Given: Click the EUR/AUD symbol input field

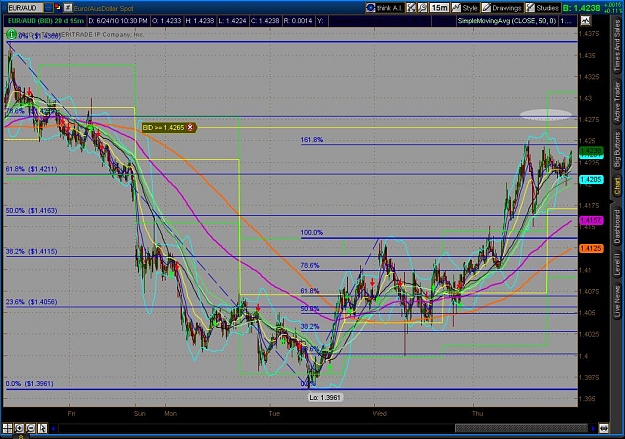Looking at the screenshot, I should point(25,8).
